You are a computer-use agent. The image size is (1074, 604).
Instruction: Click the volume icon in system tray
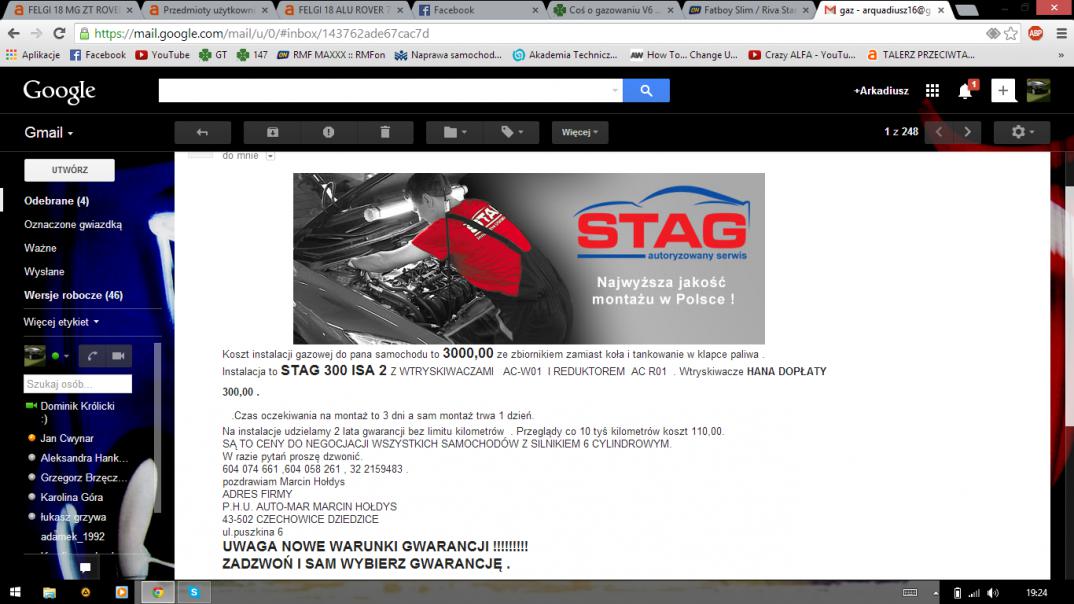pyautogui.click(x=992, y=593)
